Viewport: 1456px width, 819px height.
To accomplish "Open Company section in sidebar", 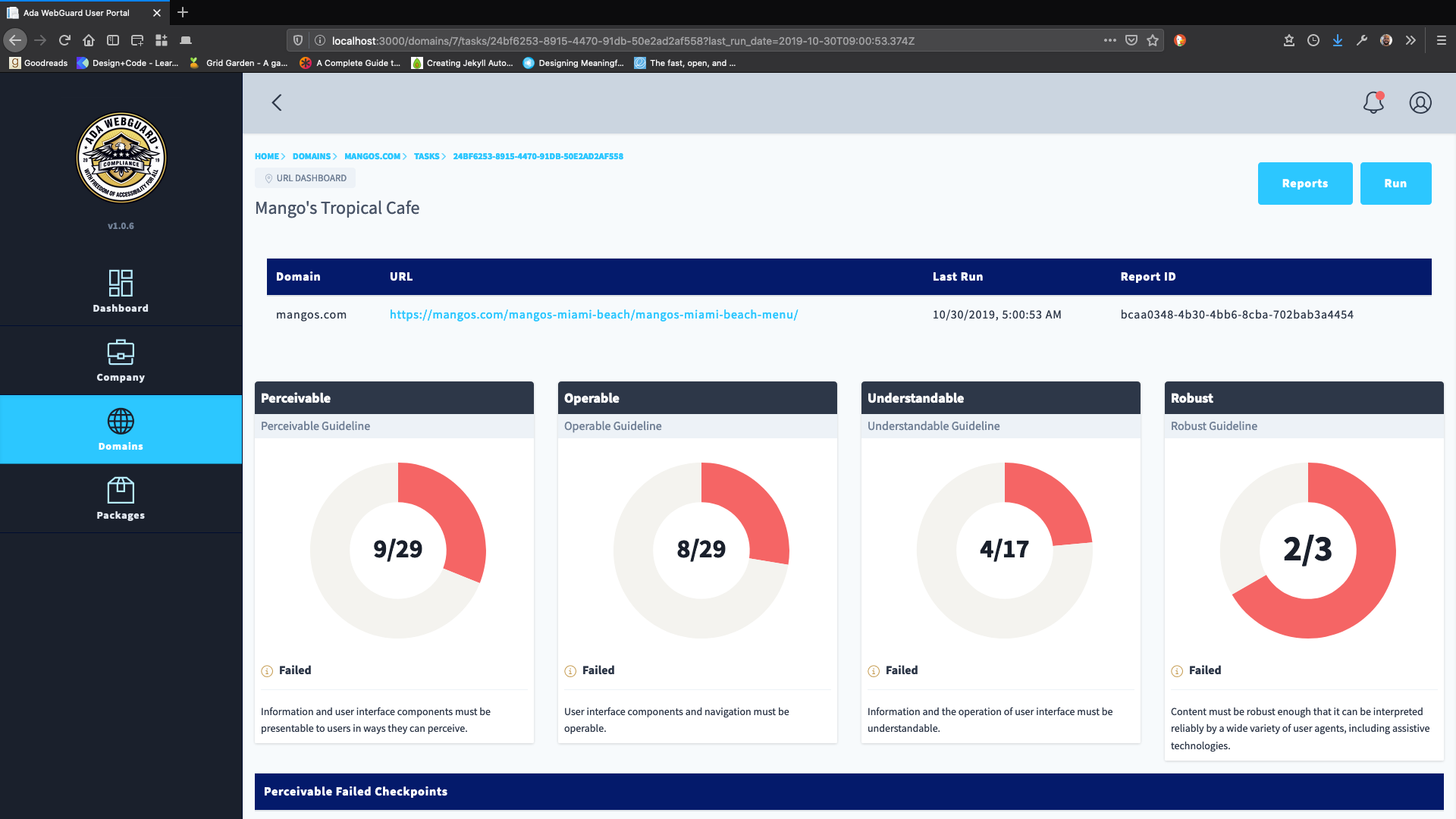I will point(121,360).
